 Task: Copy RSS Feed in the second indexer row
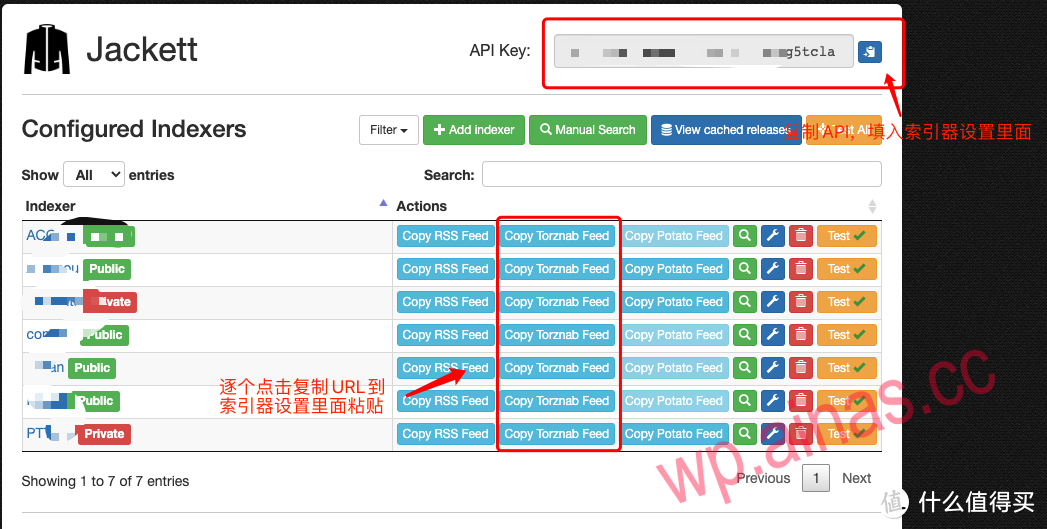tap(445, 269)
